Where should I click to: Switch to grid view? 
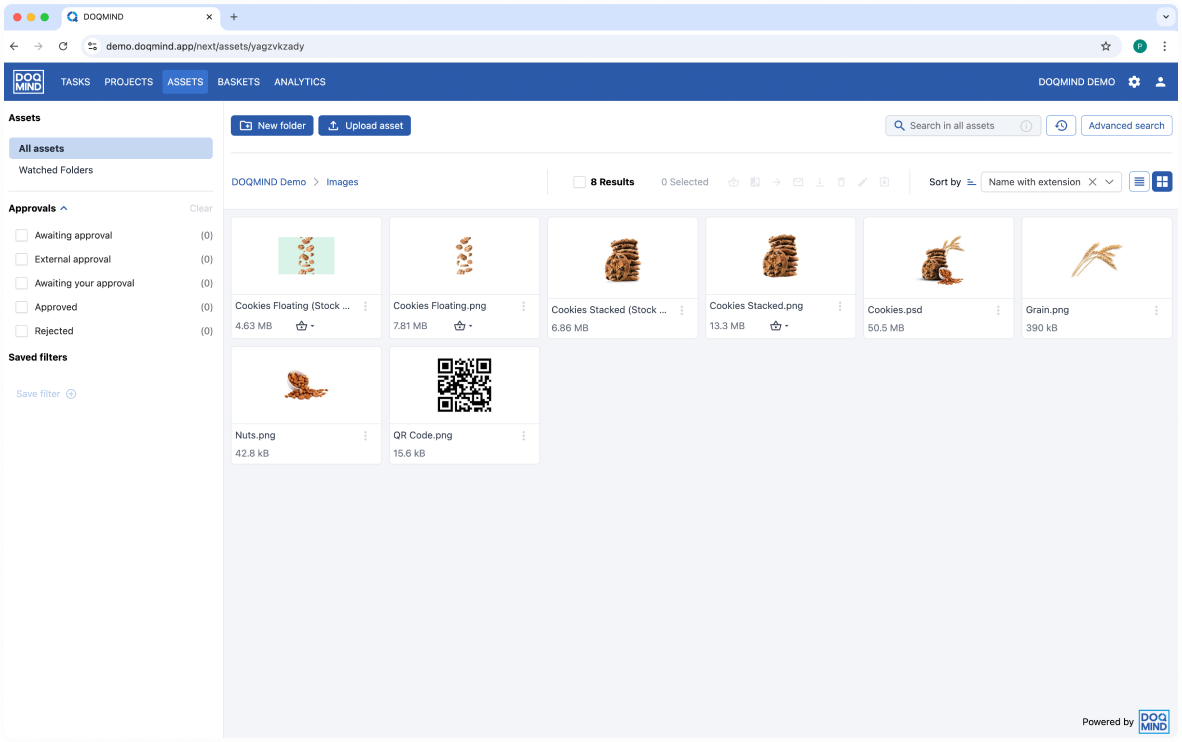click(1162, 182)
